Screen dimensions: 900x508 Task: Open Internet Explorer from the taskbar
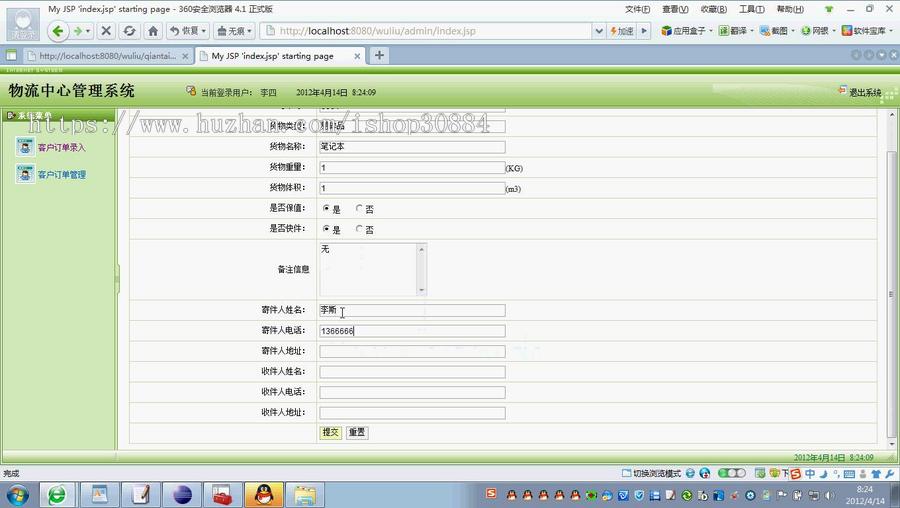(56, 495)
